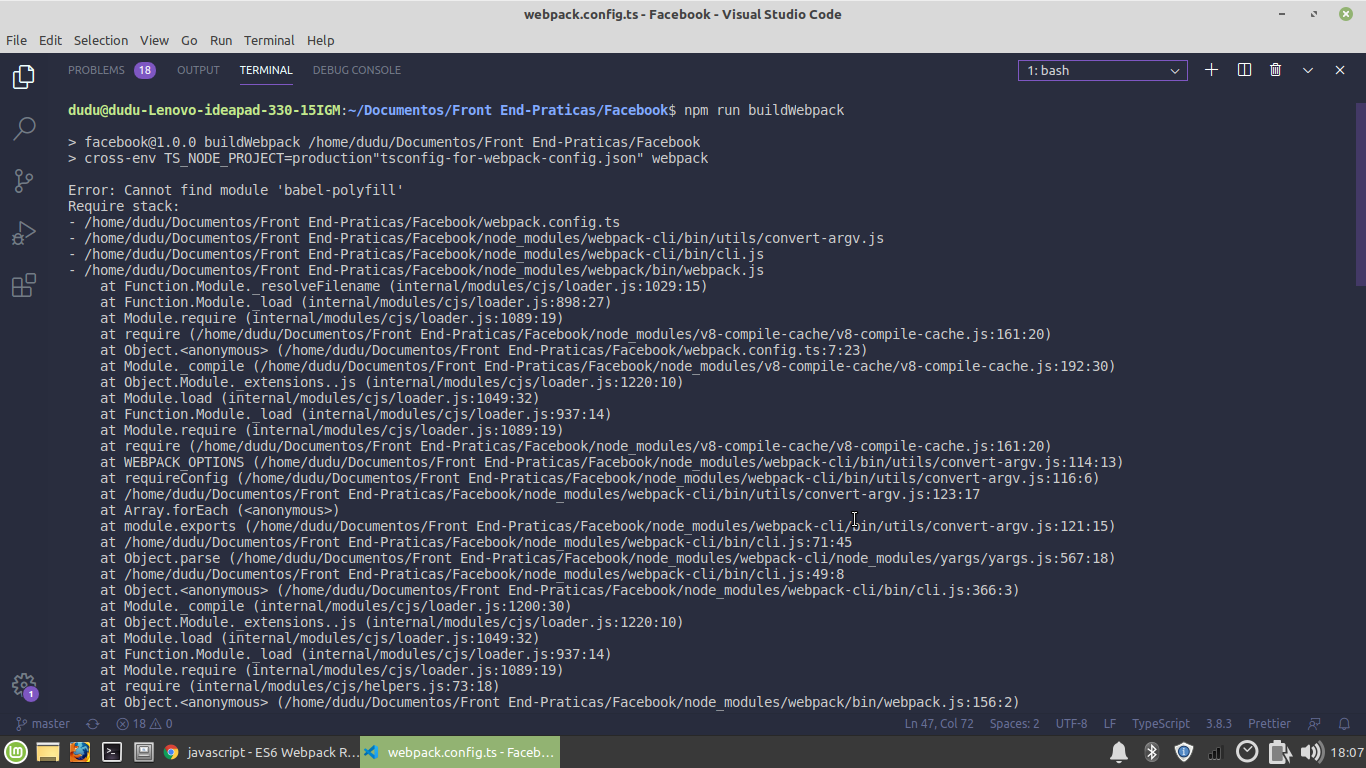Split the terminal panel
The height and width of the screenshot is (768, 1366).
1244,70
